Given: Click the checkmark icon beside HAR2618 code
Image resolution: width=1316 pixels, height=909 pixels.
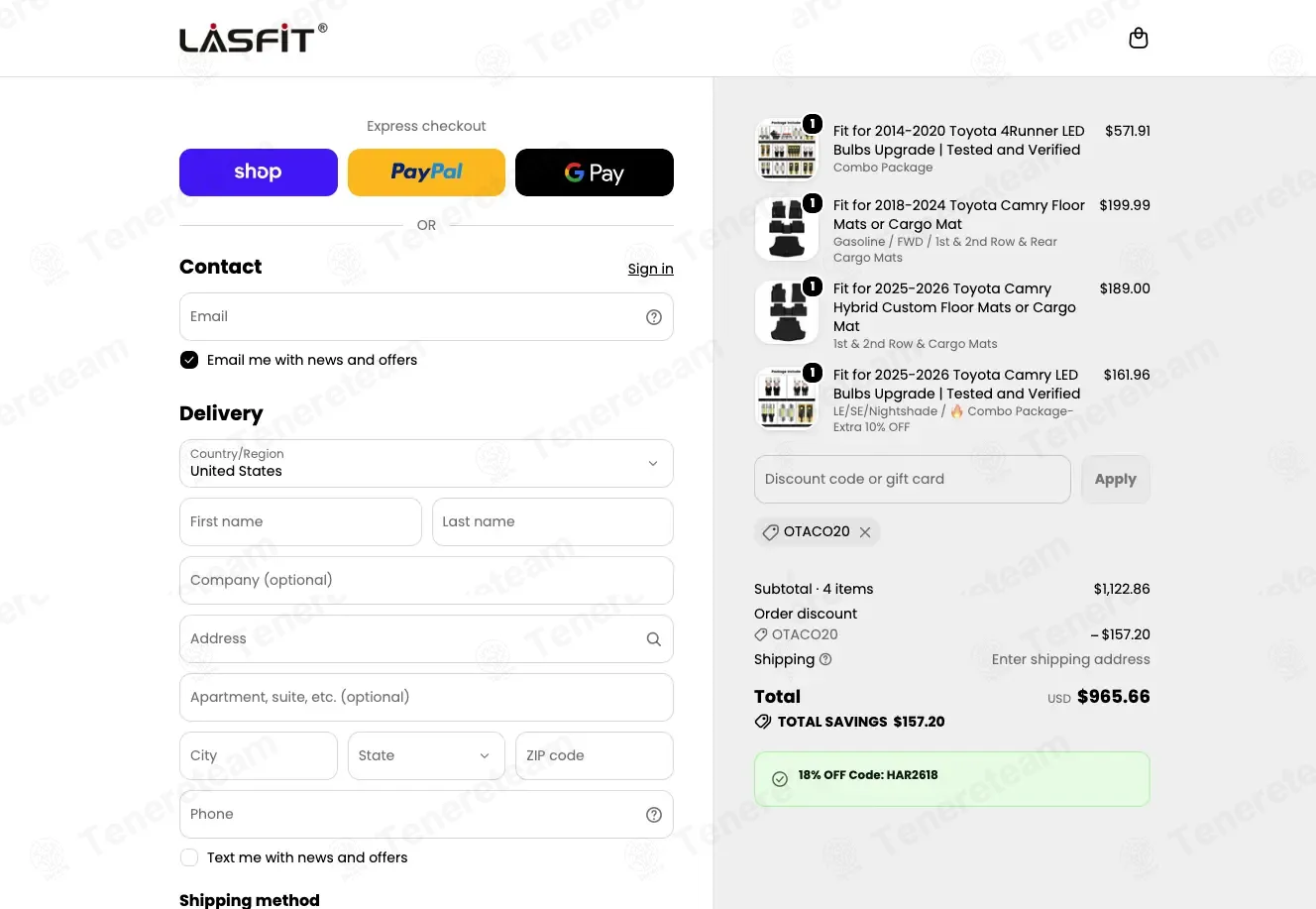Looking at the screenshot, I should tap(780, 779).
